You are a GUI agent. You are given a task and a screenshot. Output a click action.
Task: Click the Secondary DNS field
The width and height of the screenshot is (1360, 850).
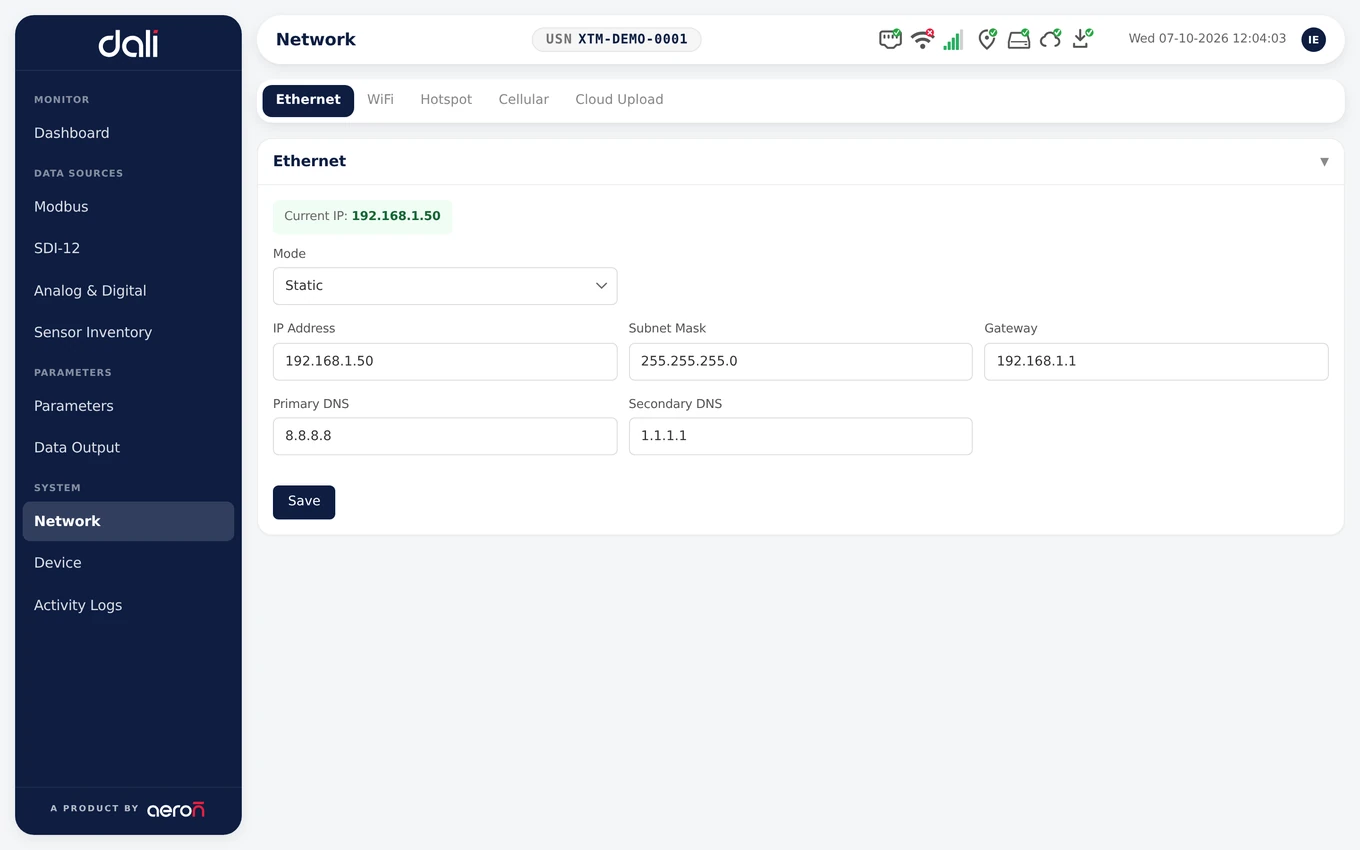(x=800, y=436)
